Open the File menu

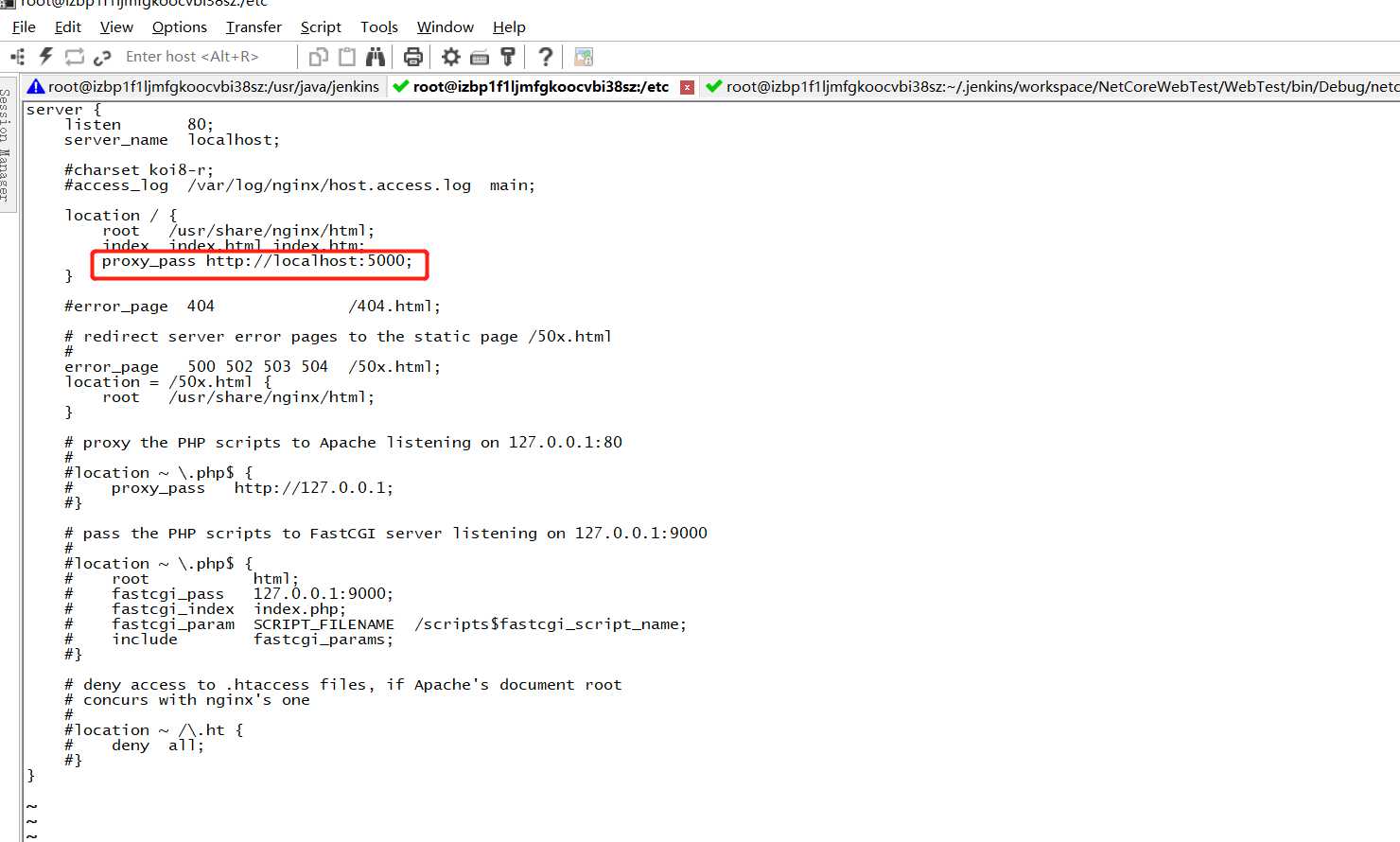point(24,27)
